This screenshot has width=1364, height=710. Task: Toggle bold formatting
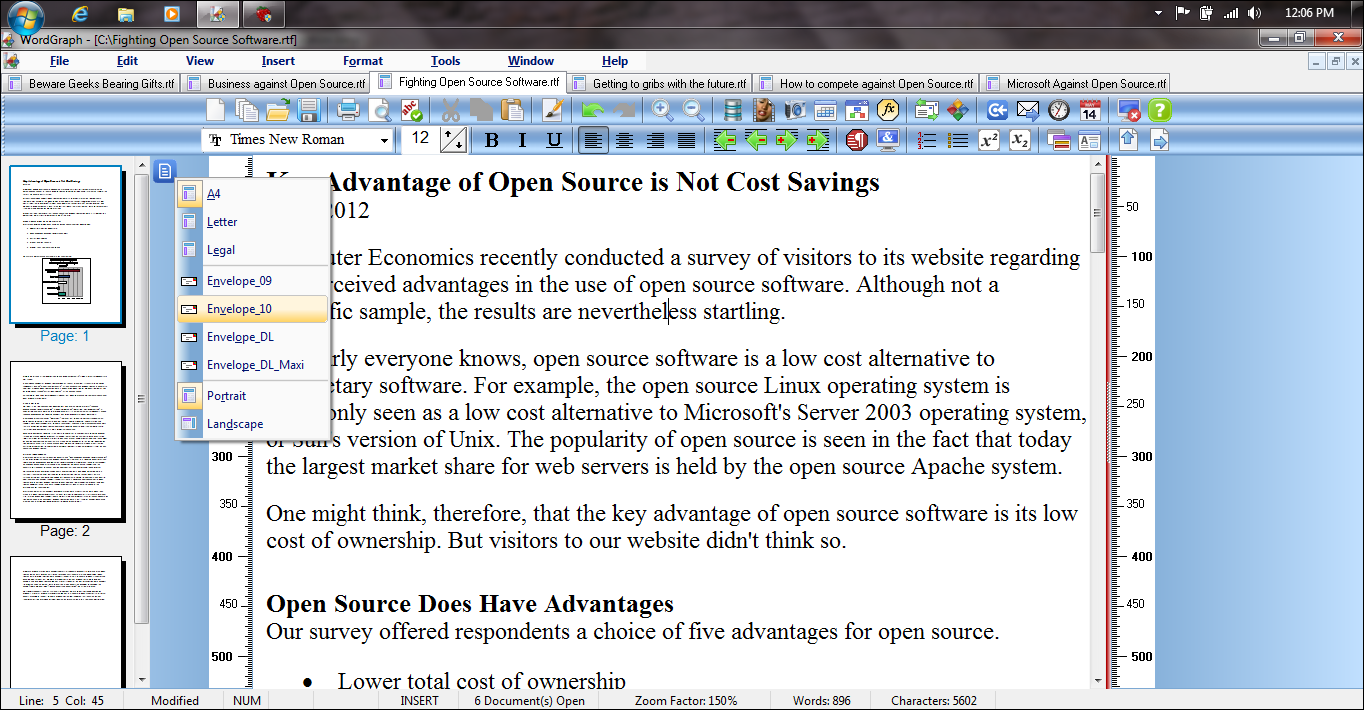[x=491, y=141]
